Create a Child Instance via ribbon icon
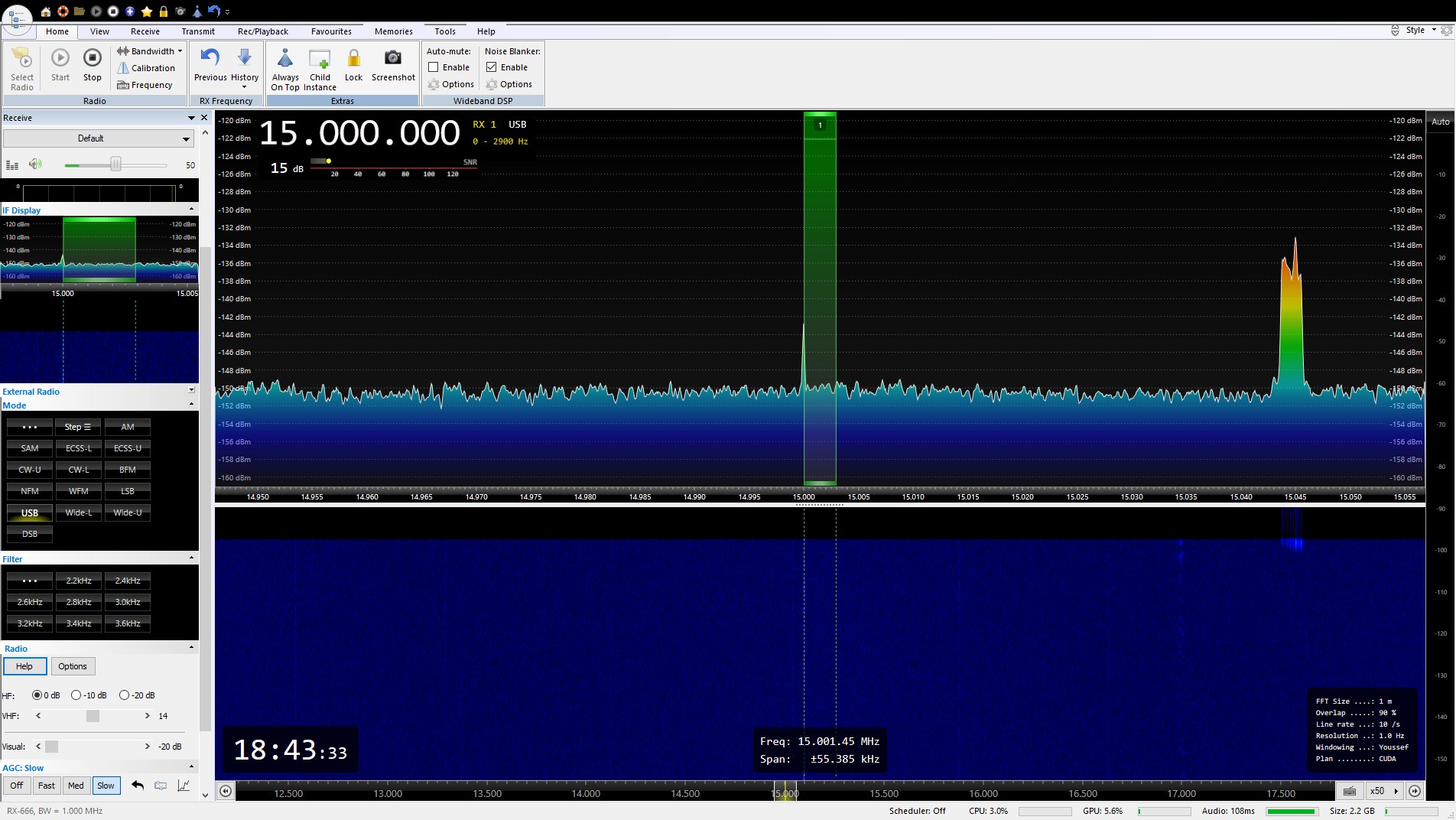The width and height of the screenshot is (1456, 820). (320, 59)
